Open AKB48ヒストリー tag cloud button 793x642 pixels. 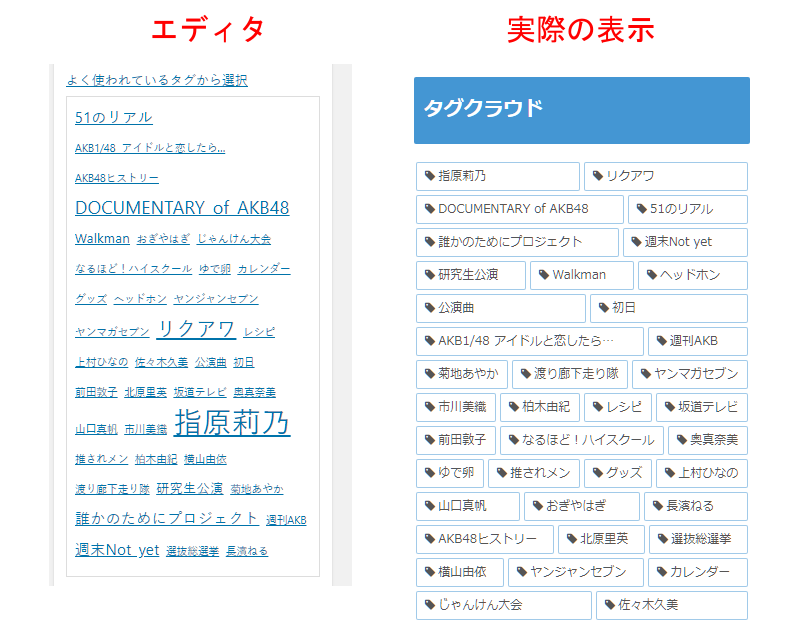pyautogui.click(x=485, y=539)
